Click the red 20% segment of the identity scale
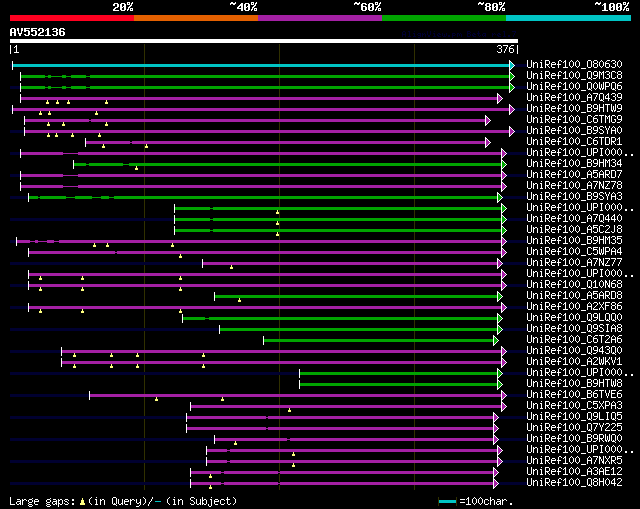The width and height of the screenshot is (640, 509). [x=72, y=18]
